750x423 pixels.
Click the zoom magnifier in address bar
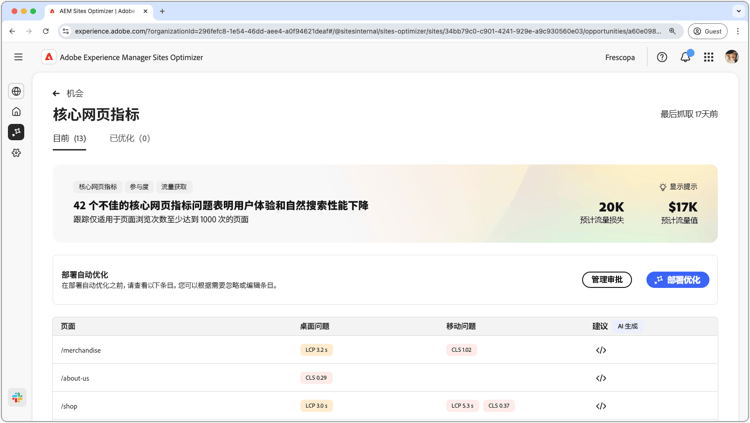tap(672, 31)
